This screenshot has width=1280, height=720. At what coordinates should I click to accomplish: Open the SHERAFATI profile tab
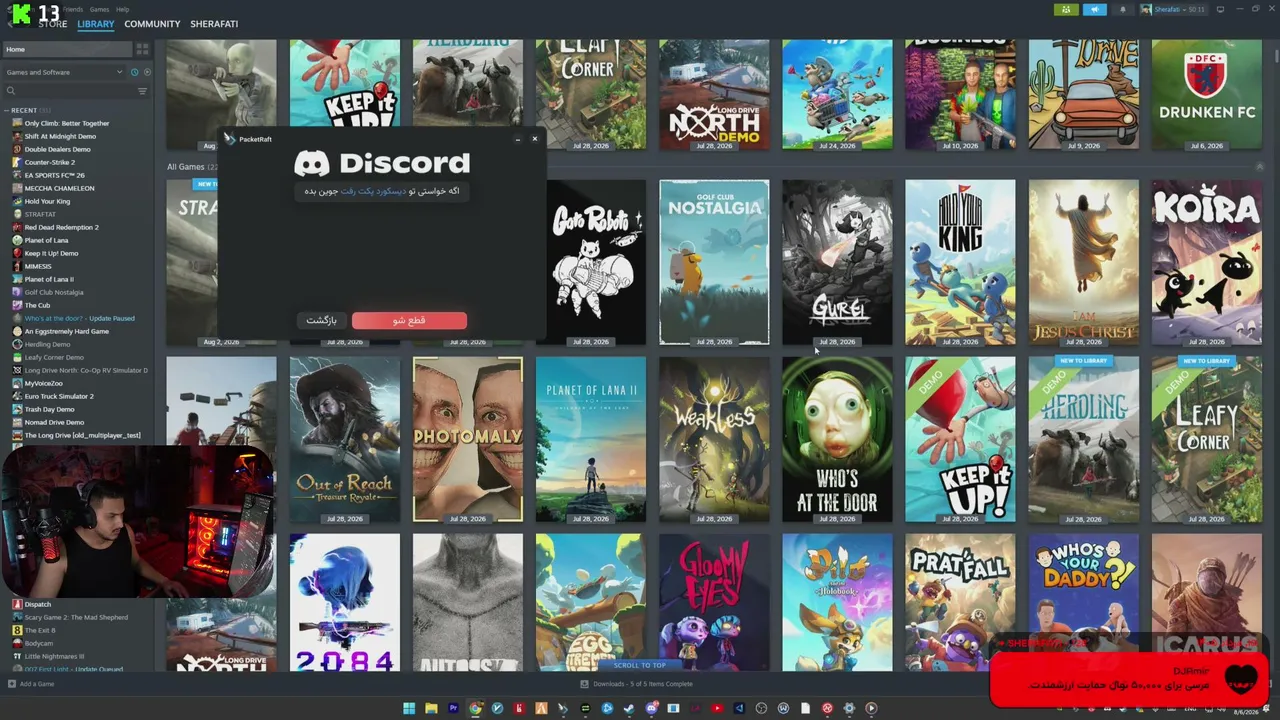coord(214,24)
